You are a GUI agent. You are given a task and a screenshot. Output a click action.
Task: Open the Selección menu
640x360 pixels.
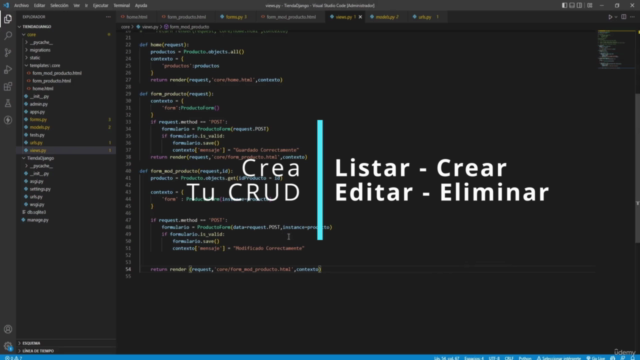pyautogui.click(x=59, y=5)
